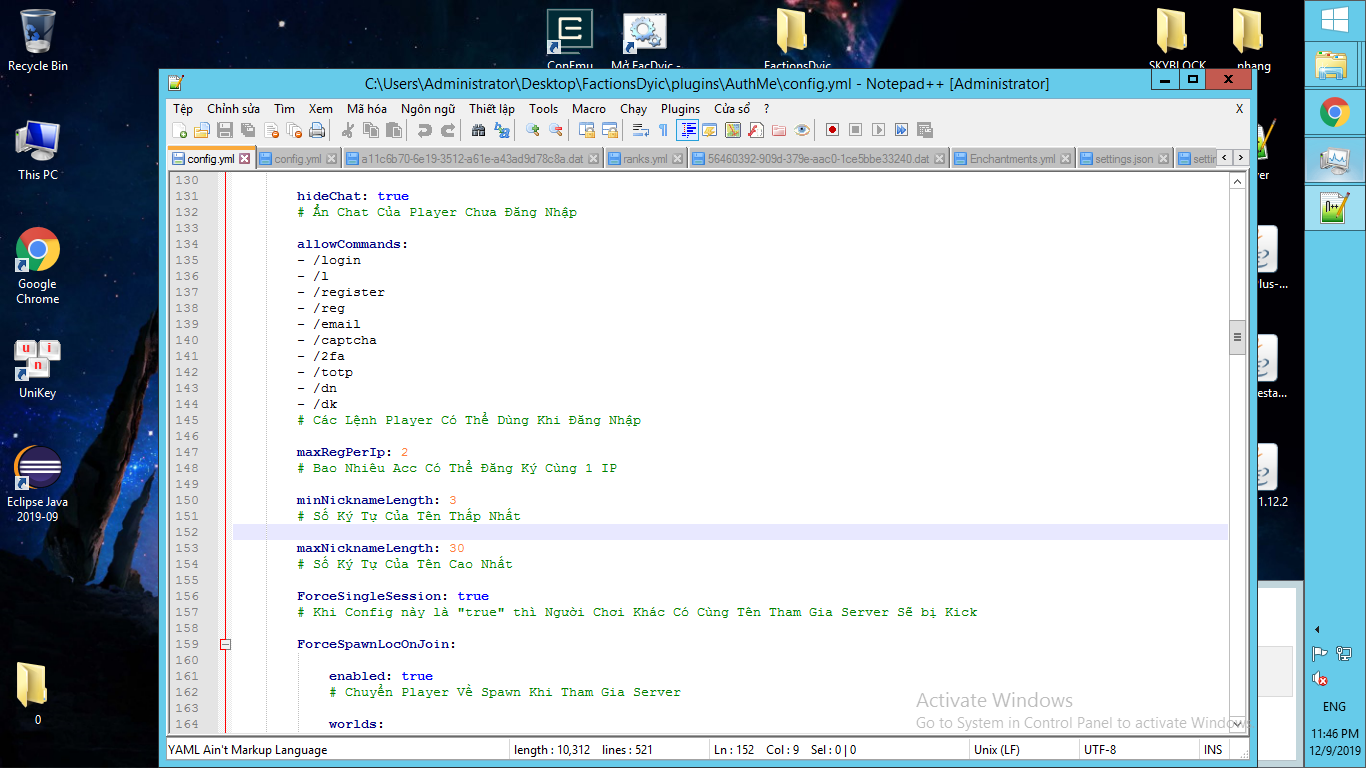Click the Save file toolbar icon
Image resolution: width=1366 pixels, height=768 pixels.
click(225, 130)
